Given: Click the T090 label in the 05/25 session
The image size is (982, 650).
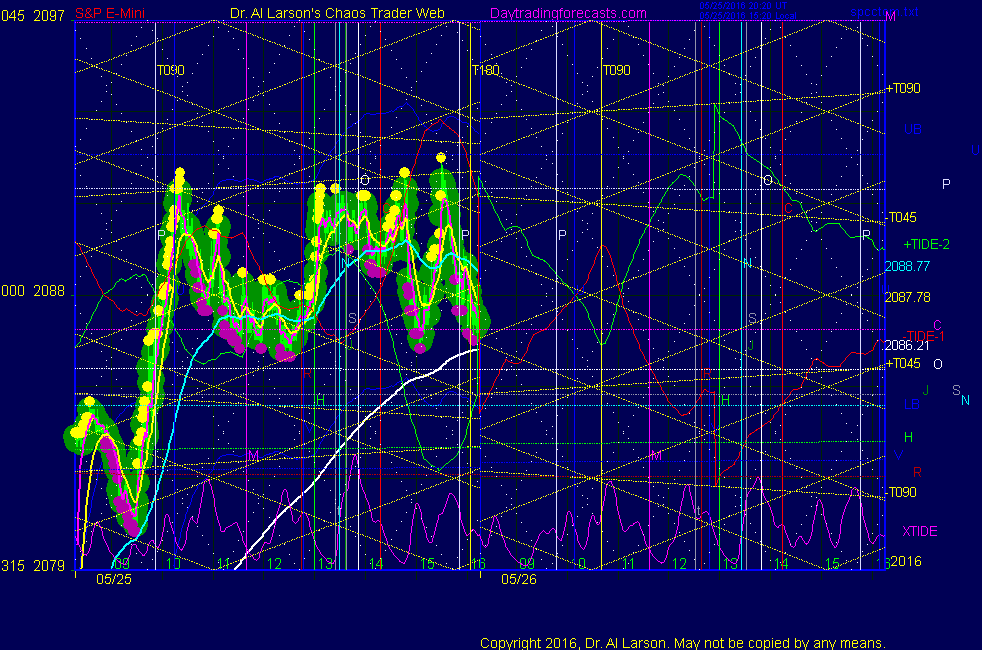Looking at the screenshot, I should 170,70.
